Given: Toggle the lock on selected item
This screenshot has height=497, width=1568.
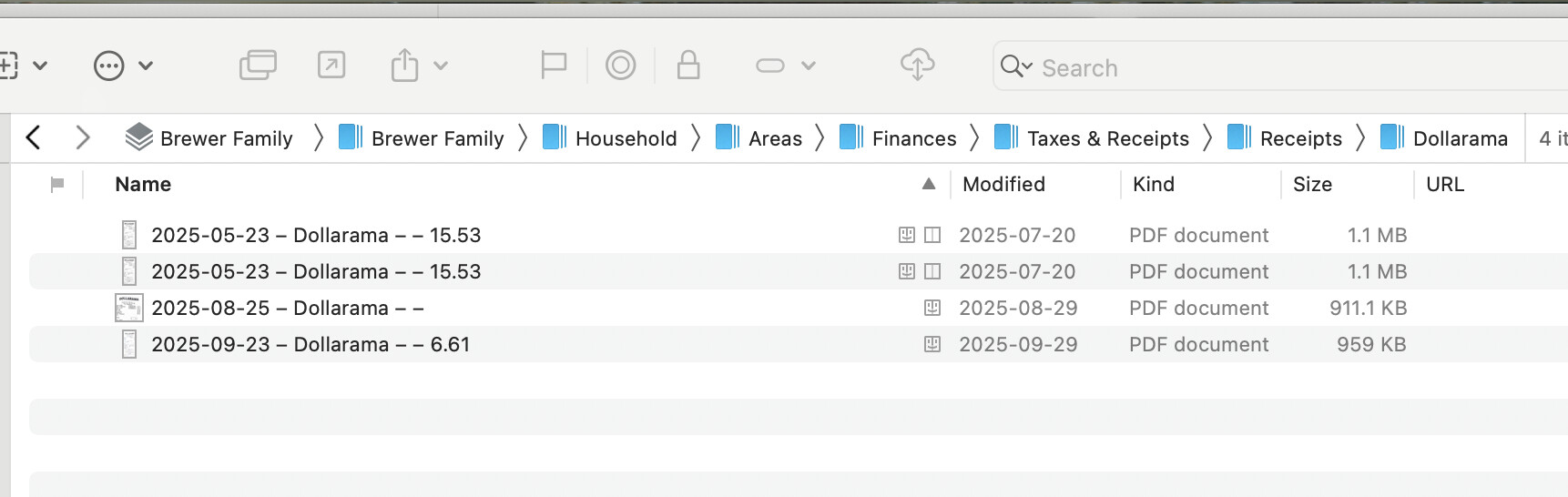Looking at the screenshot, I should [688, 66].
